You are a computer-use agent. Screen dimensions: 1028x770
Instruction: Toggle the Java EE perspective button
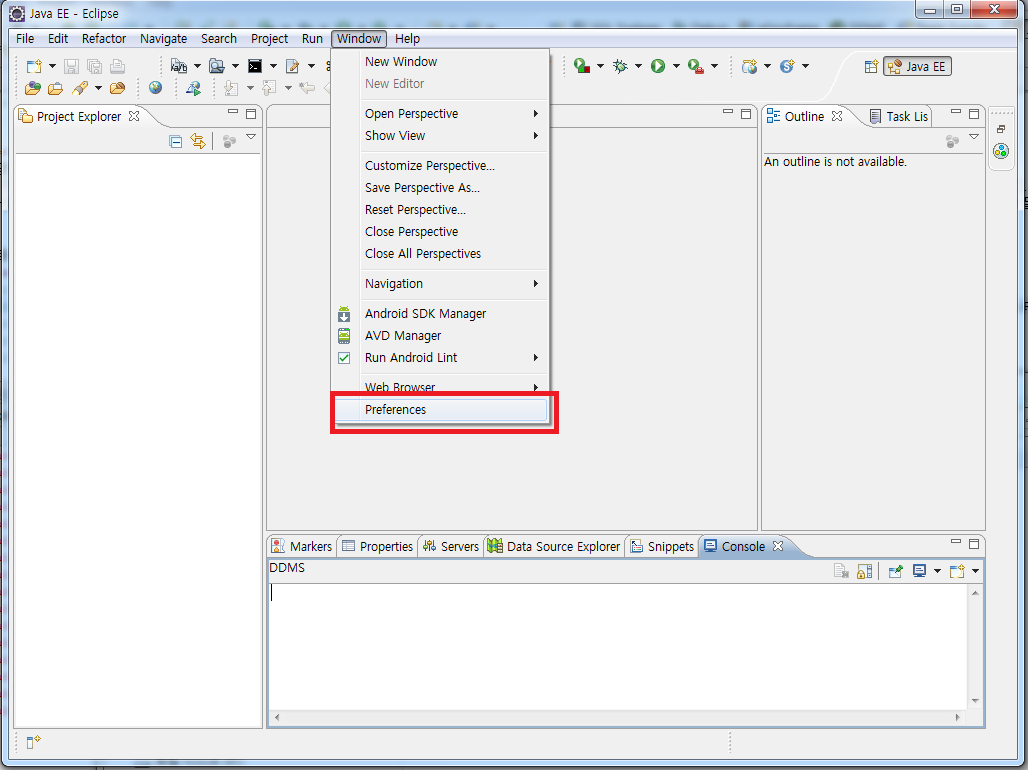coord(917,67)
